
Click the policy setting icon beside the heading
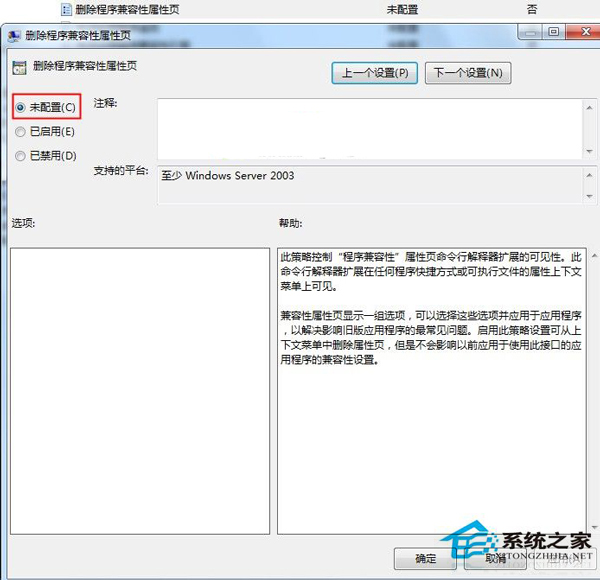tap(20, 67)
